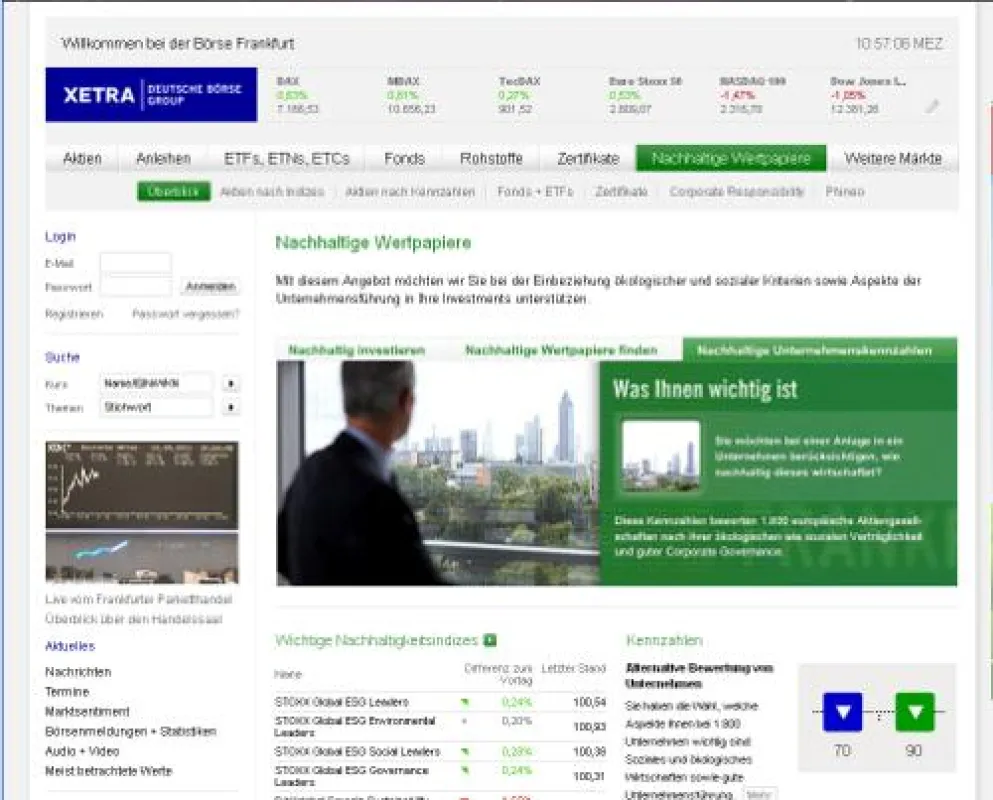
Task: Click the green slider handle labeled 90
Action: click(x=915, y=712)
